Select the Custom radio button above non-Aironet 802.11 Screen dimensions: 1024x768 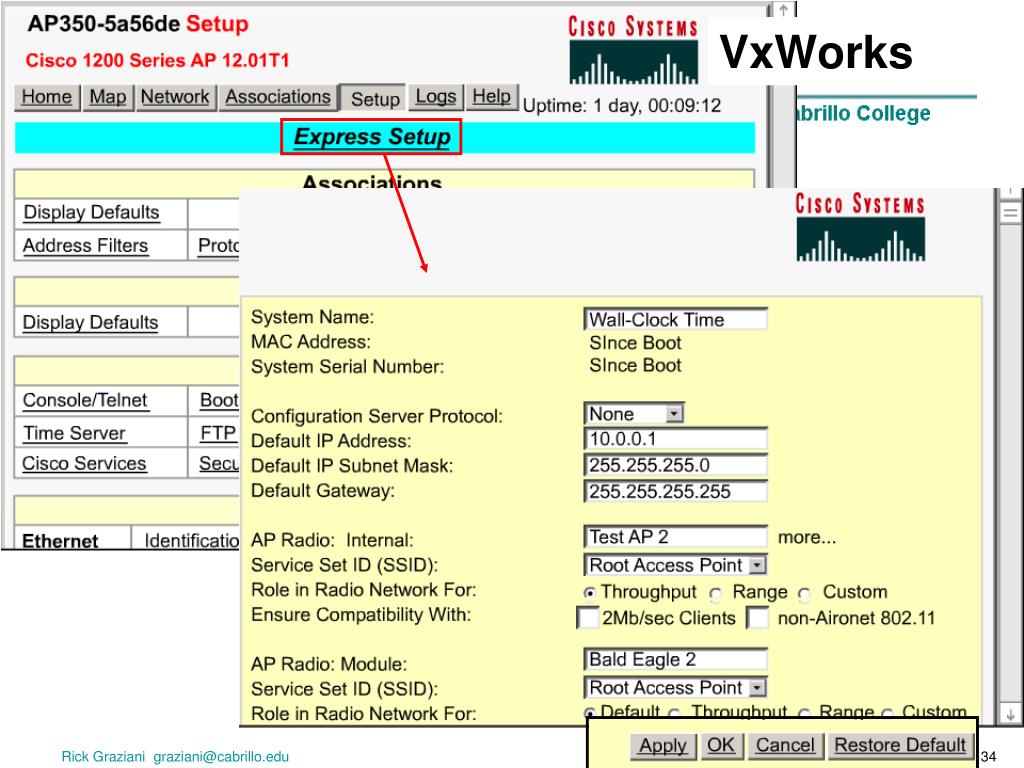click(x=805, y=594)
